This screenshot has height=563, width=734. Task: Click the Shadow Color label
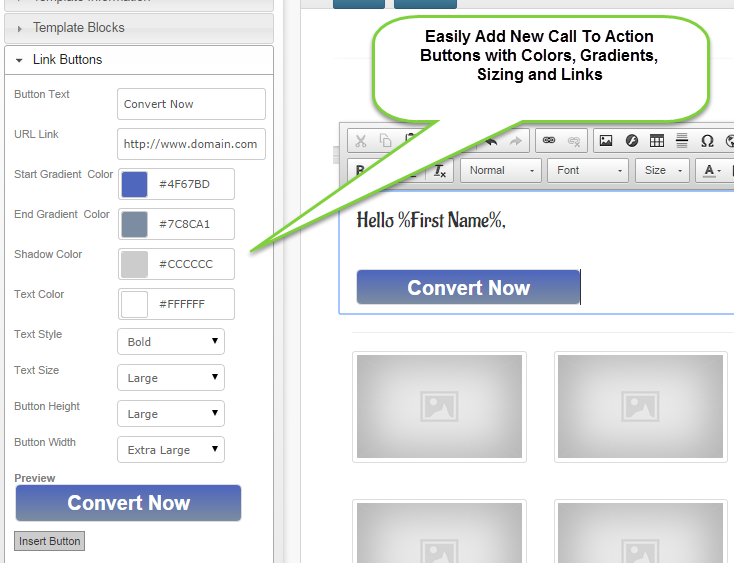pos(48,254)
